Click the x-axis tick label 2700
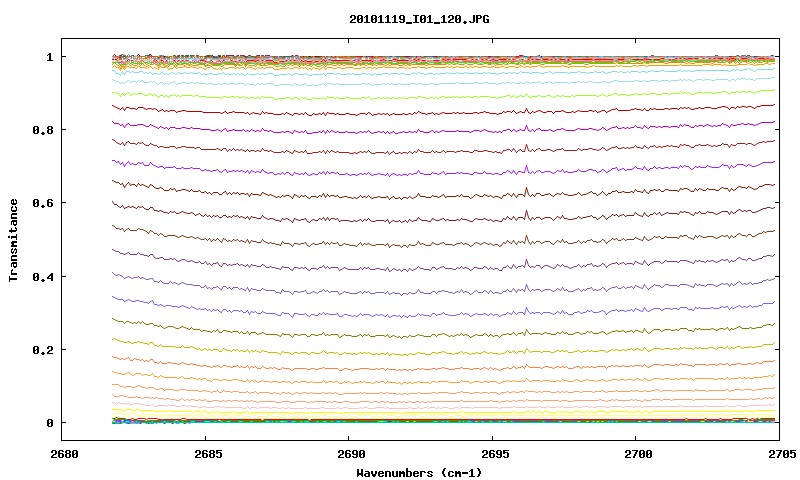Viewport: 800px width, 480px height. click(x=638, y=454)
